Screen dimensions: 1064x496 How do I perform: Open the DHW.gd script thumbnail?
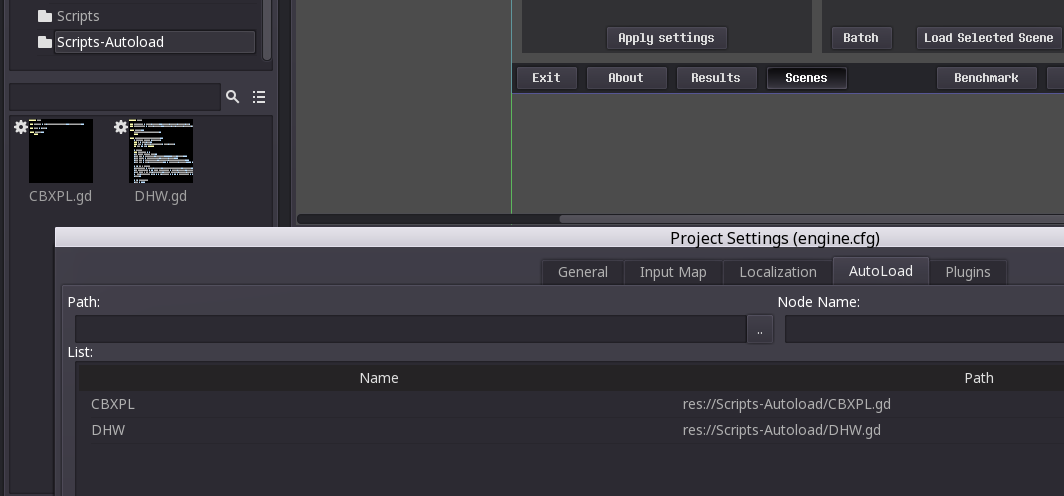[162, 151]
